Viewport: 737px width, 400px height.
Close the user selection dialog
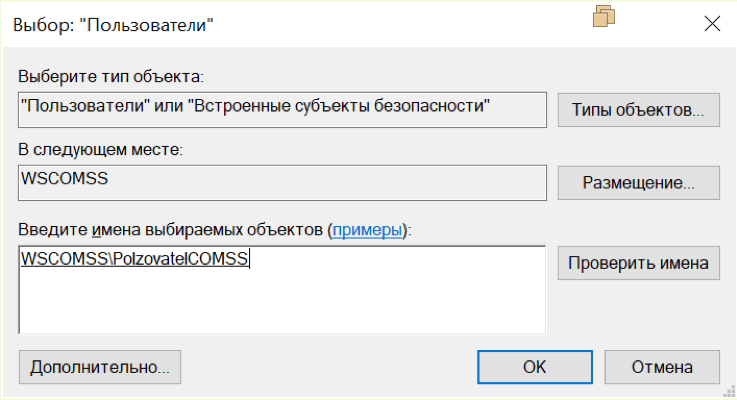(712, 22)
